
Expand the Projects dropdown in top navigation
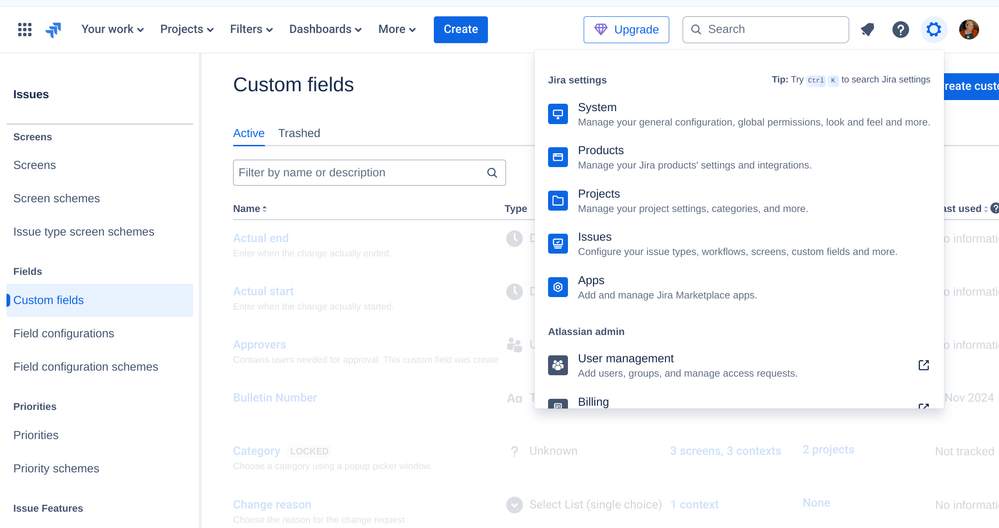click(x=187, y=29)
